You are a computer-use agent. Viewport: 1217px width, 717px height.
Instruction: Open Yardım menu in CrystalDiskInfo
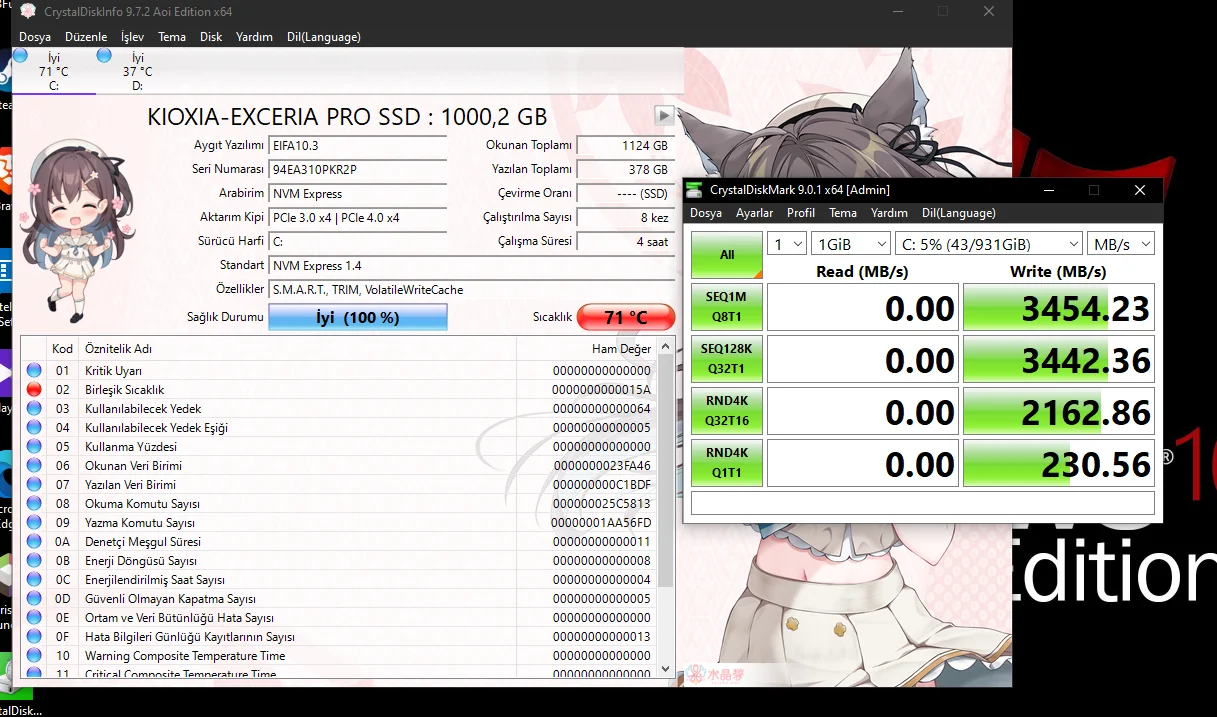[254, 37]
